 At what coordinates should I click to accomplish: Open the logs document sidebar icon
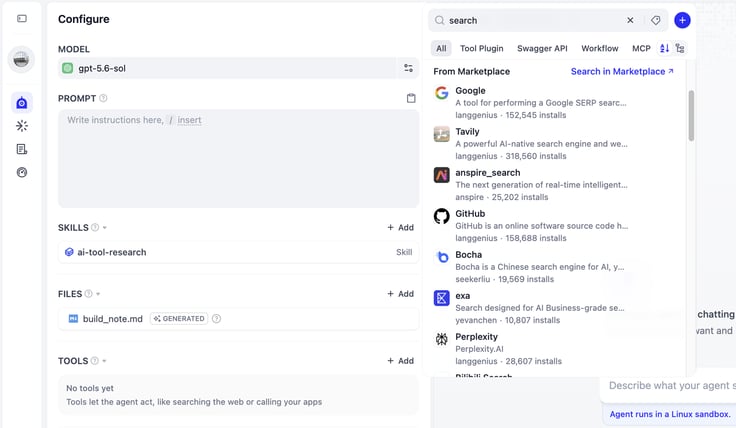pos(22,149)
